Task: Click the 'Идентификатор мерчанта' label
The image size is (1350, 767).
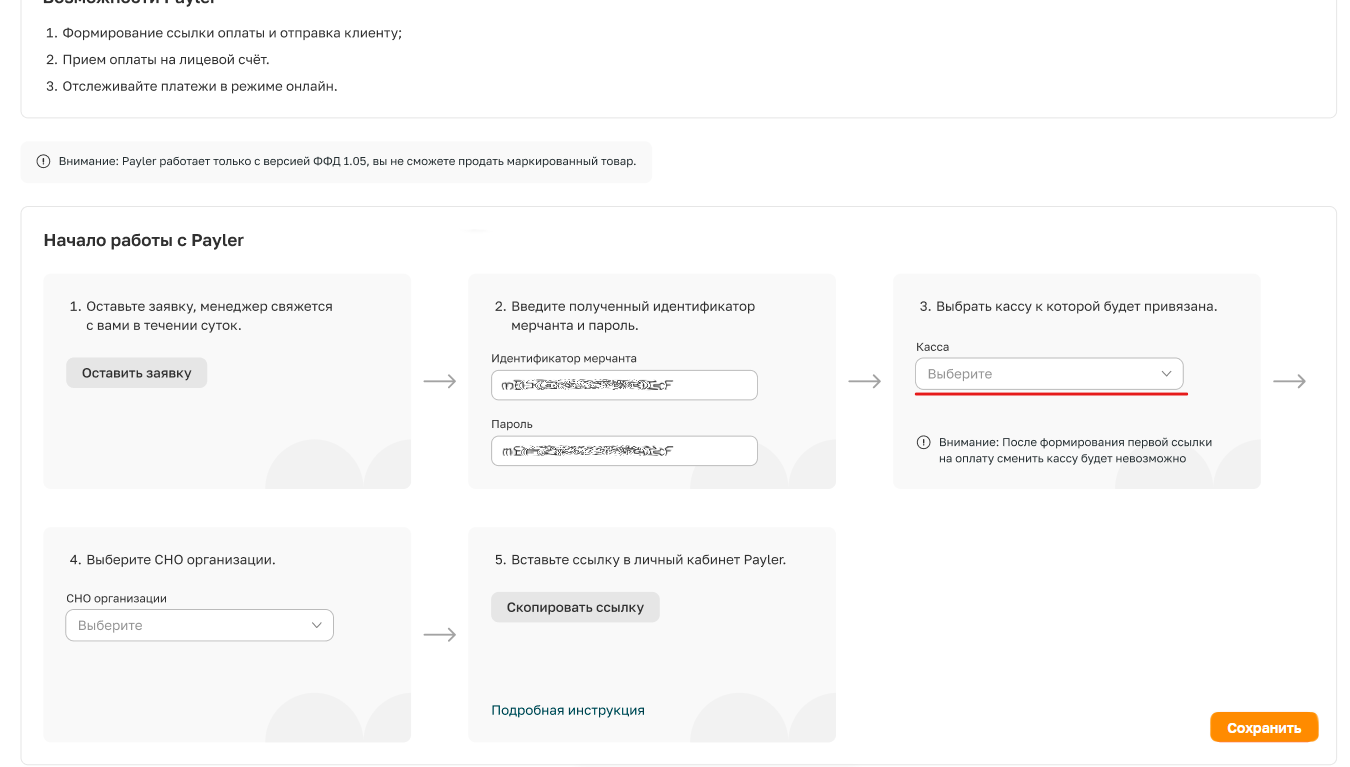Action: [564, 358]
